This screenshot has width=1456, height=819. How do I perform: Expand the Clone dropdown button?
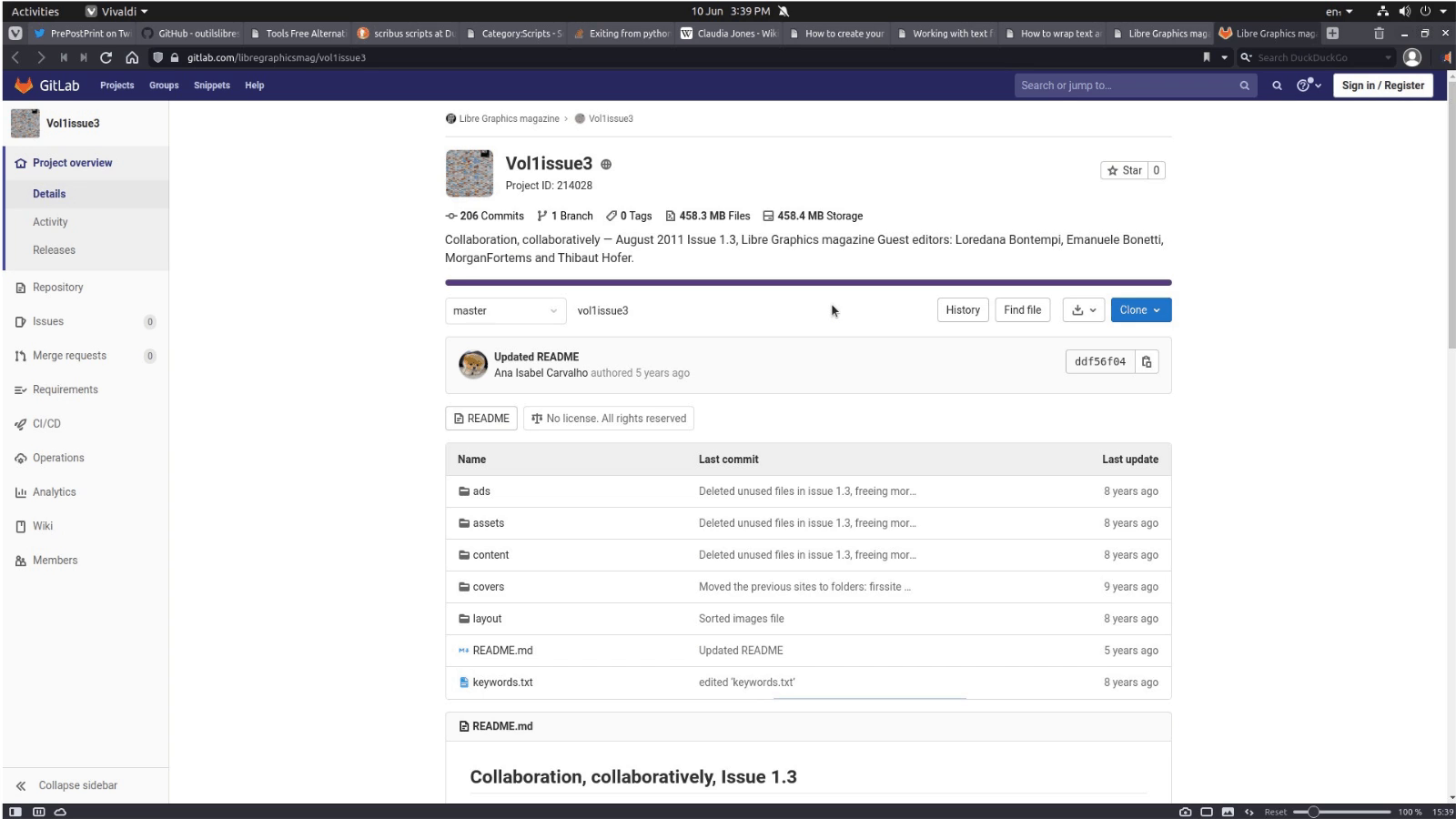1140,310
